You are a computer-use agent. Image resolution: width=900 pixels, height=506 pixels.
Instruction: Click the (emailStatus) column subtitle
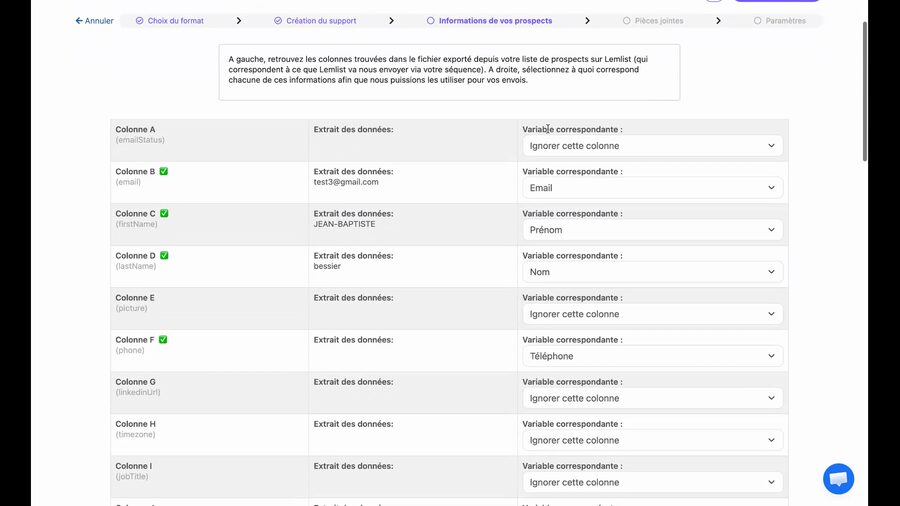click(x=140, y=140)
